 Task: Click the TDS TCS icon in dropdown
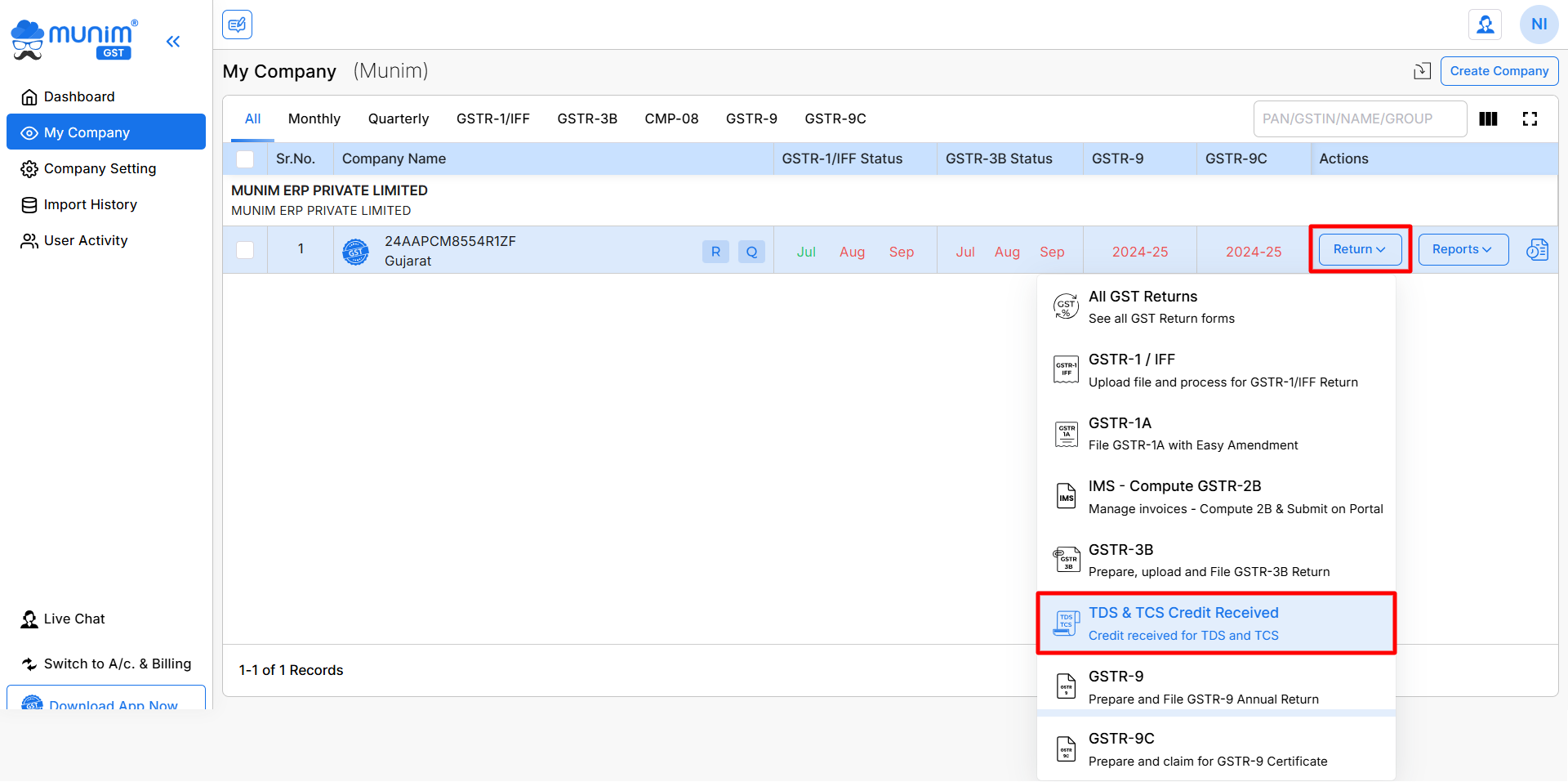point(1066,623)
